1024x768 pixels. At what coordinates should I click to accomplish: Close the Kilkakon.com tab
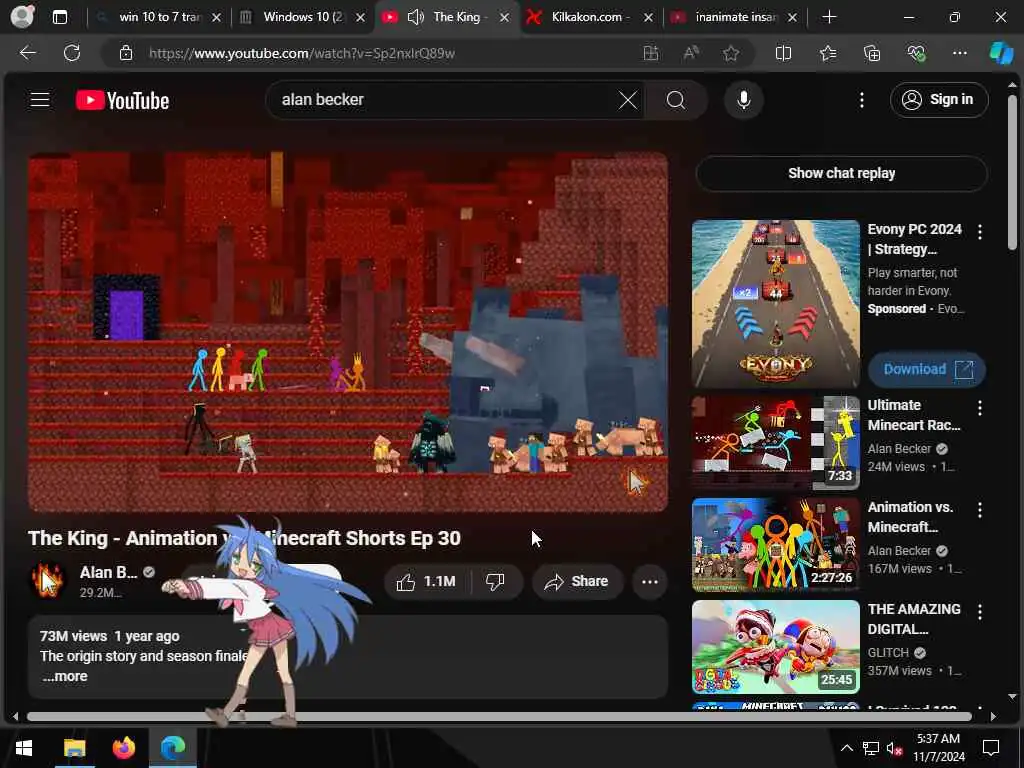click(648, 18)
